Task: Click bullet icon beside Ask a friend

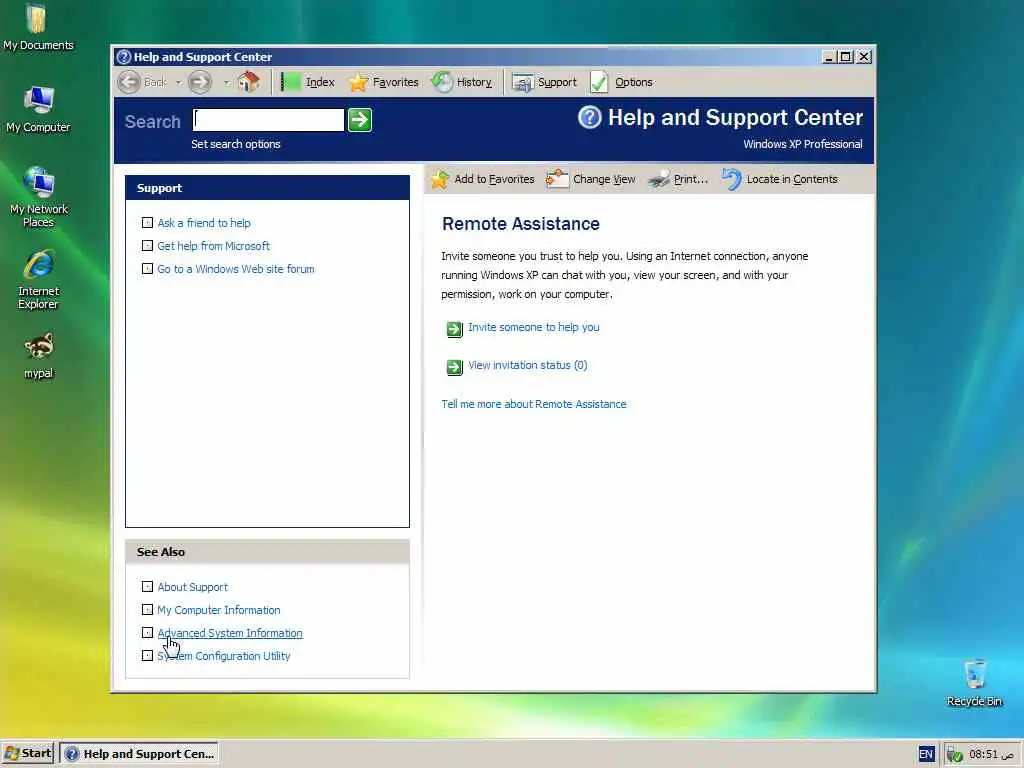Action: click(x=148, y=223)
